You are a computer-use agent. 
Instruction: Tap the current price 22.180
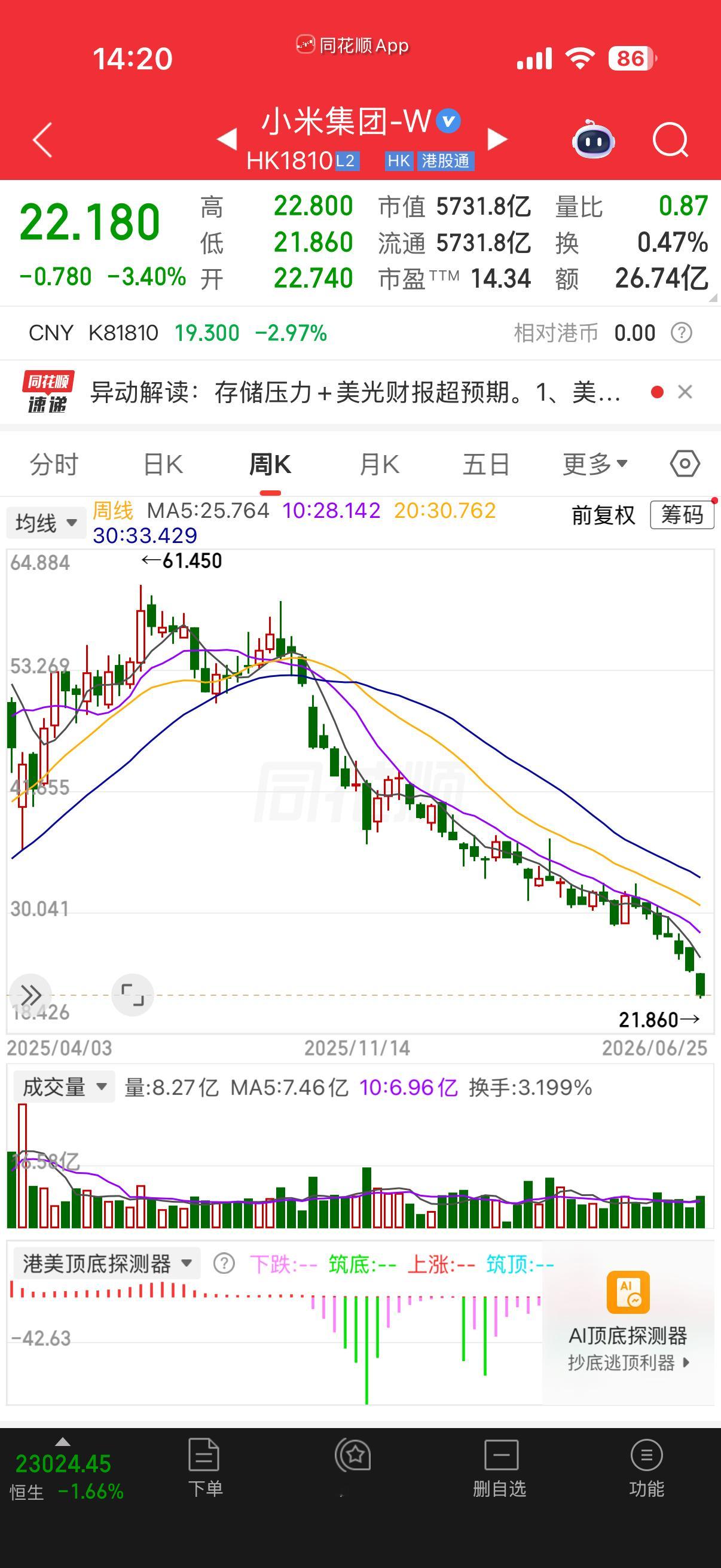tap(90, 221)
